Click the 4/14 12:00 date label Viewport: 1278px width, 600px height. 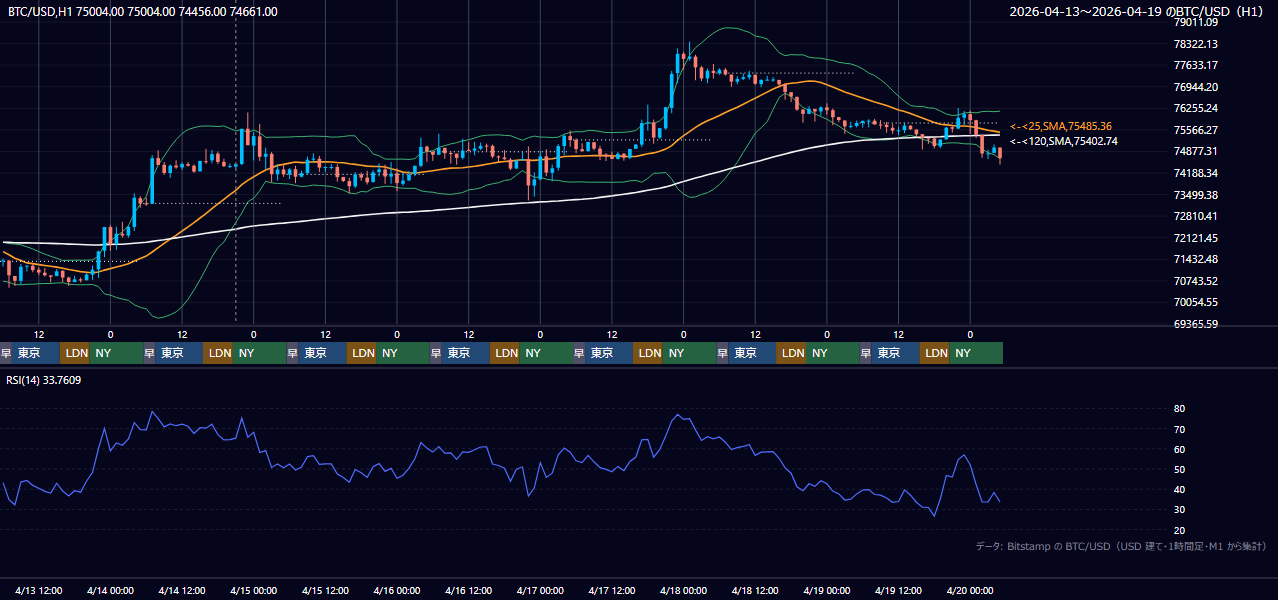pos(182,590)
